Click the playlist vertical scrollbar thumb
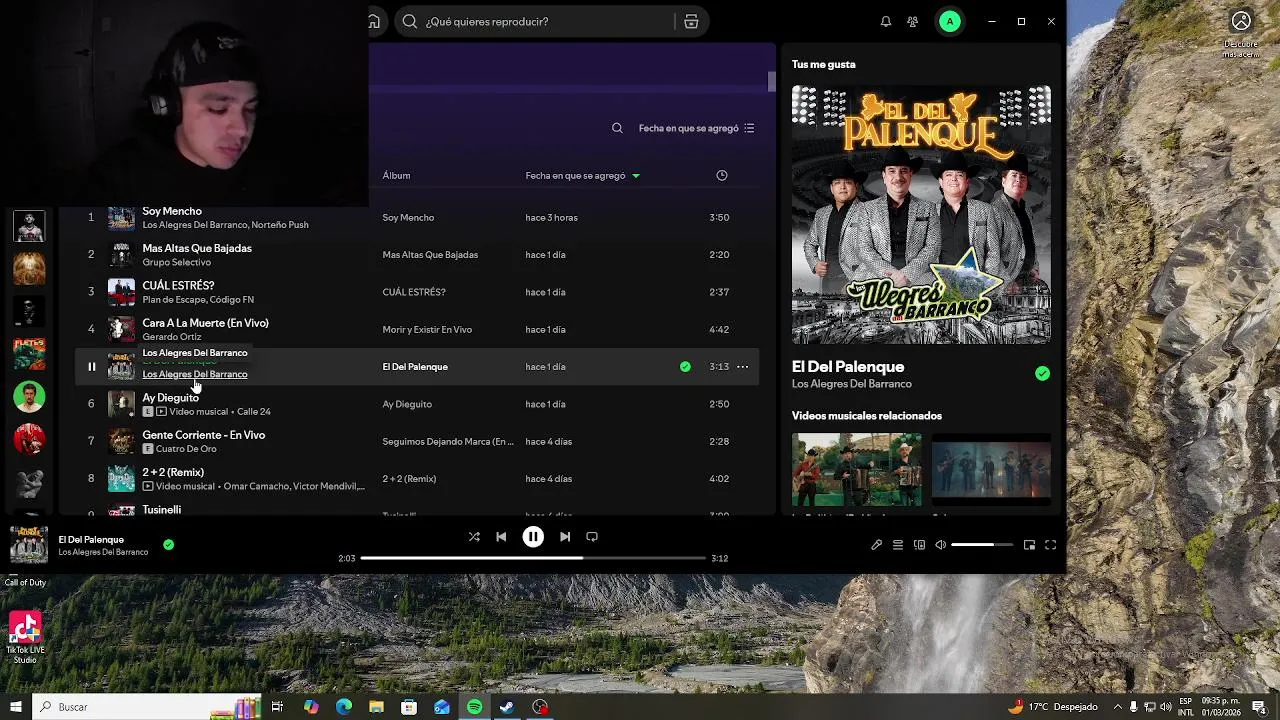 [772, 81]
